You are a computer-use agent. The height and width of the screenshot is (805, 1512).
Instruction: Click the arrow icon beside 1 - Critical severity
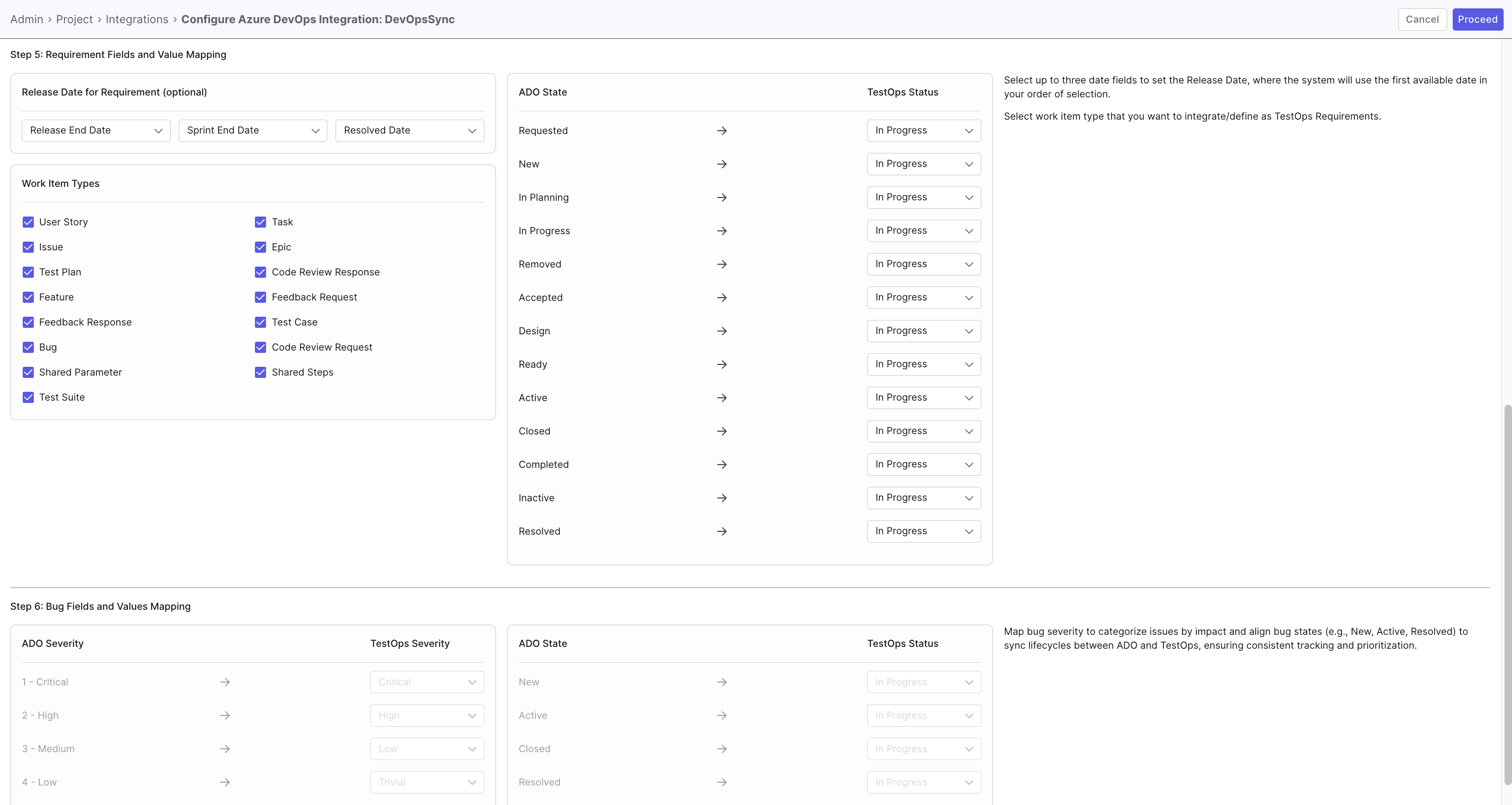pos(225,682)
